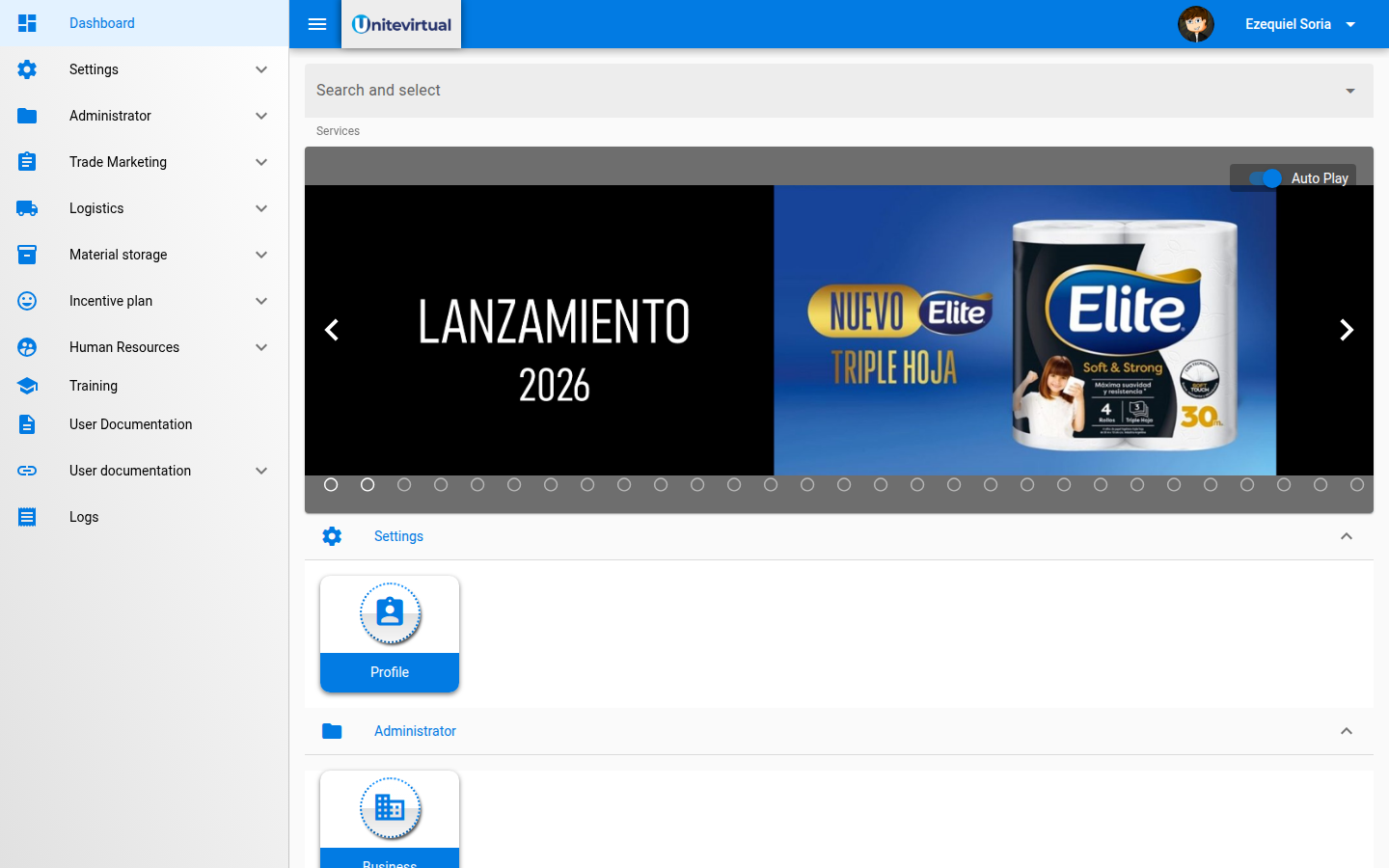The height and width of the screenshot is (868, 1389).
Task: Disable the Auto Play switch
Action: [1264, 178]
